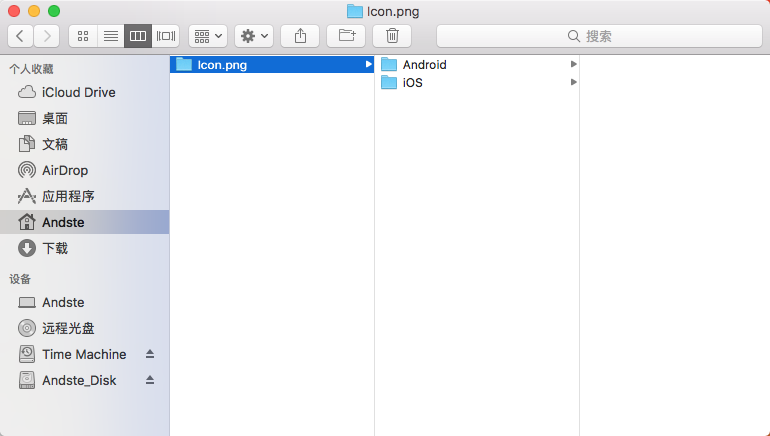Select the iOS folder
Screen dimensions: 770x436
point(477,82)
